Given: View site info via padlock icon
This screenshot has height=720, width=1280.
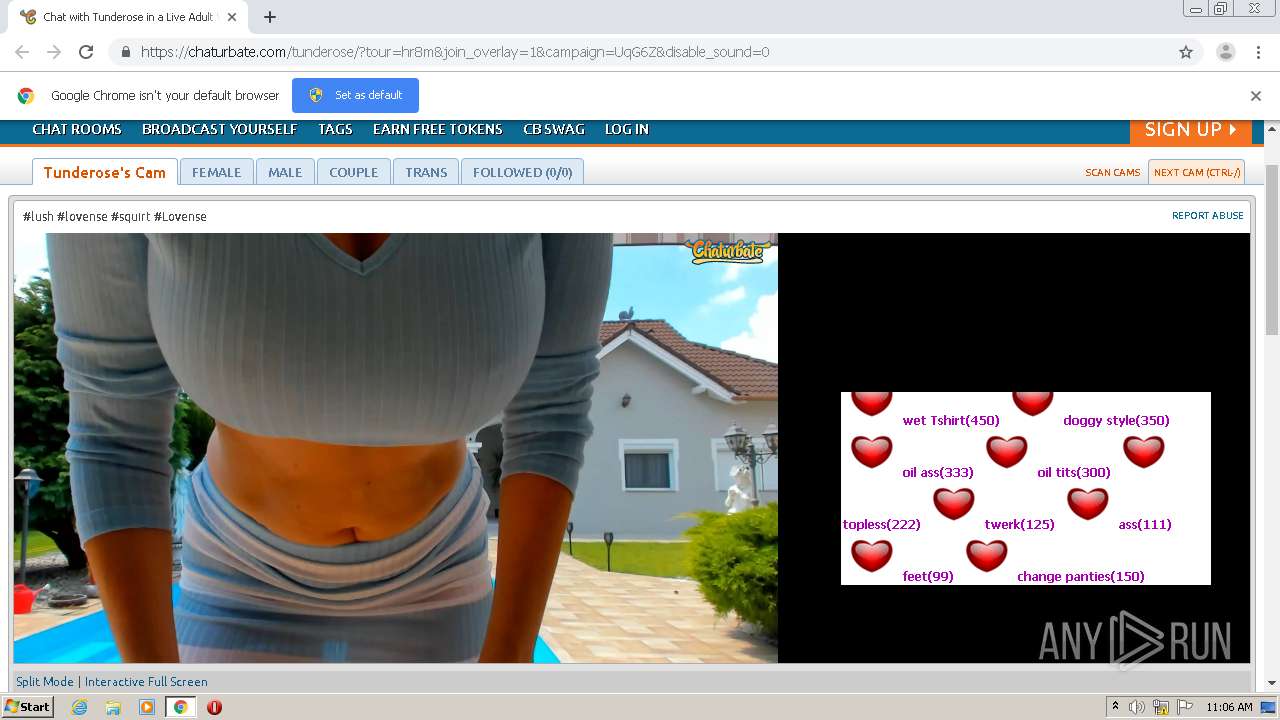Looking at the screenshot, I should click(125, 52).
